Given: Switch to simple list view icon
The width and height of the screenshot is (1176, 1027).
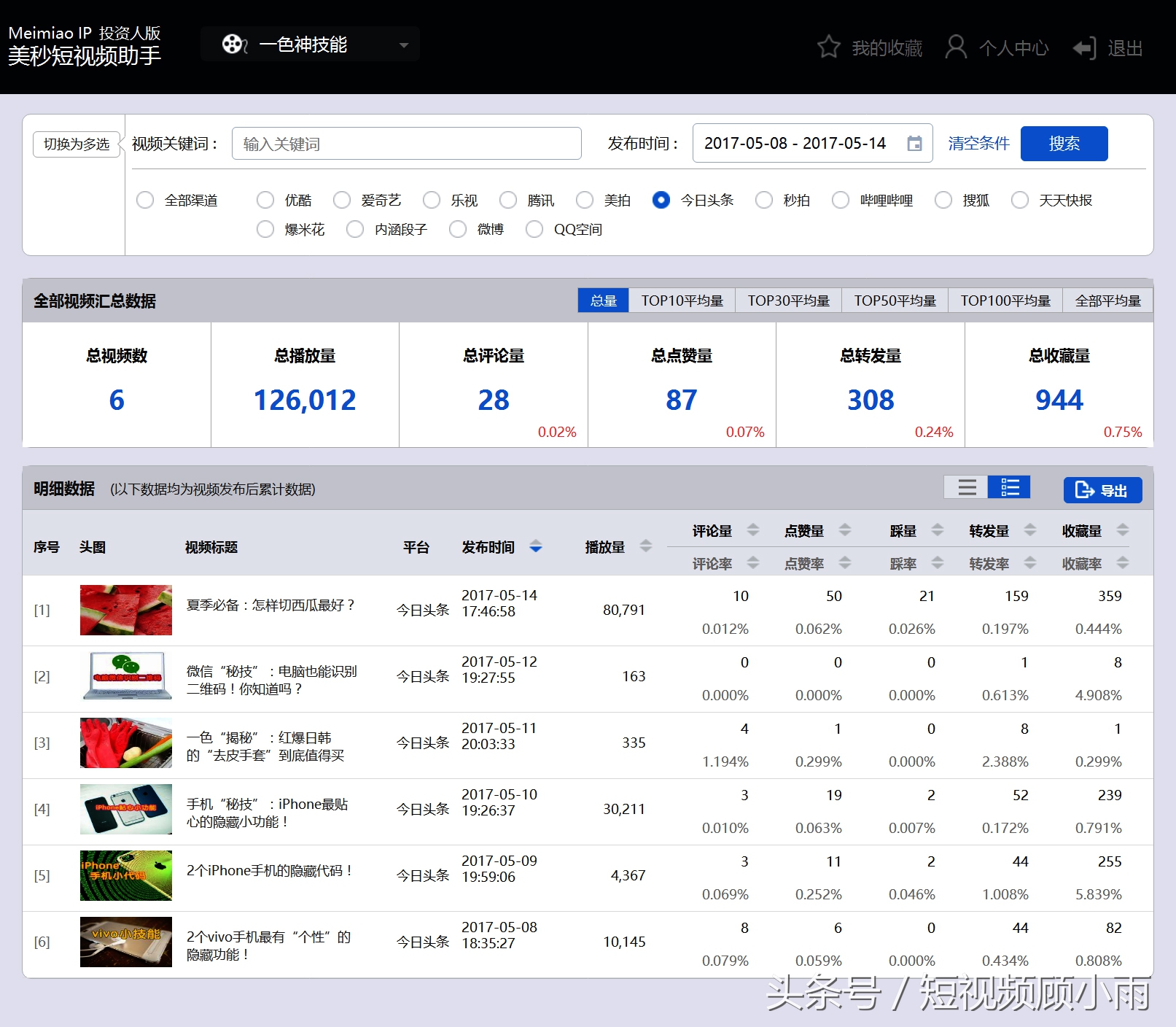Looking at the screenshot, I should pos(967,487).
